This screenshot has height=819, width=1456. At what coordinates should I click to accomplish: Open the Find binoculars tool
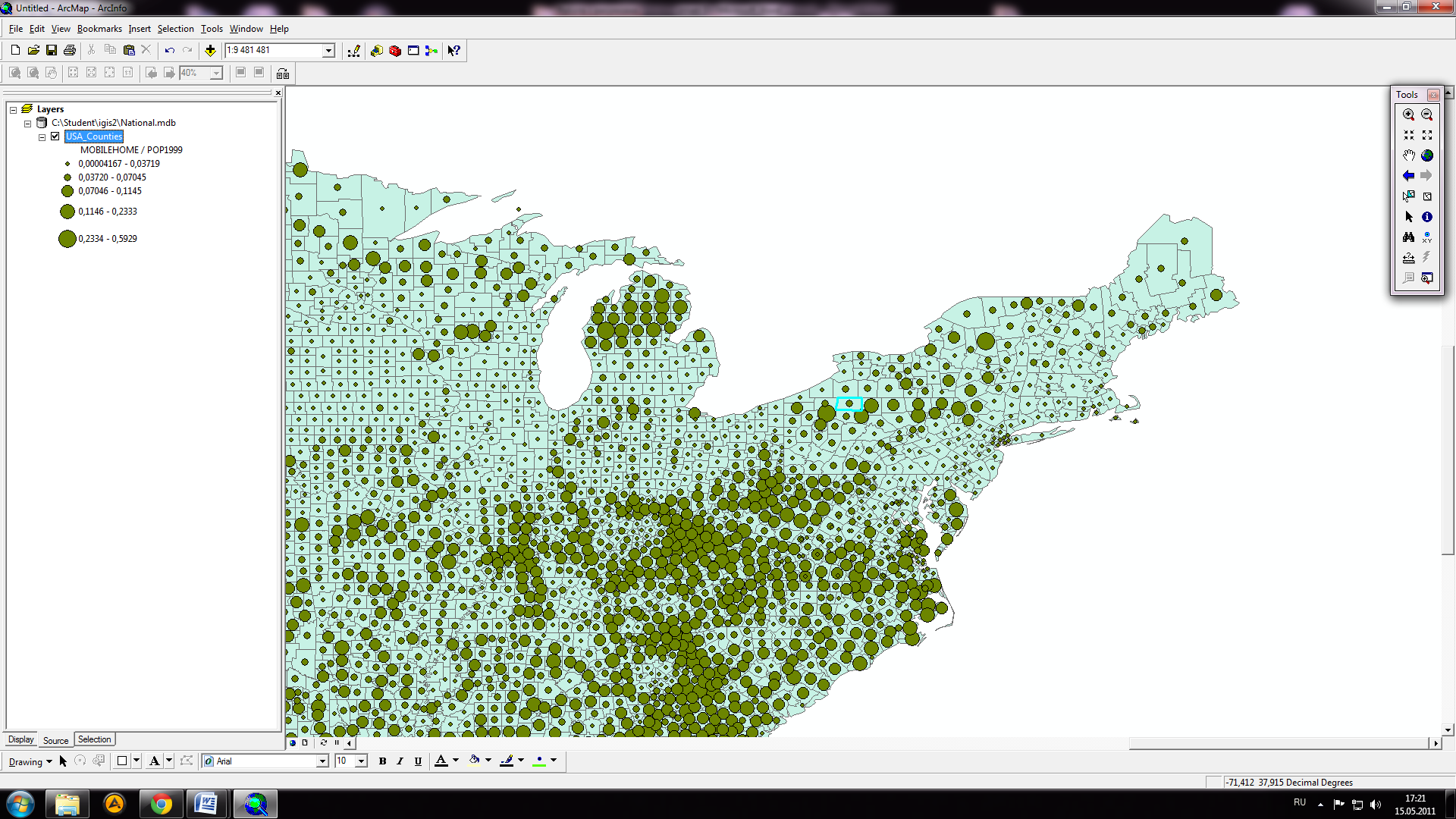(1408, 237)
